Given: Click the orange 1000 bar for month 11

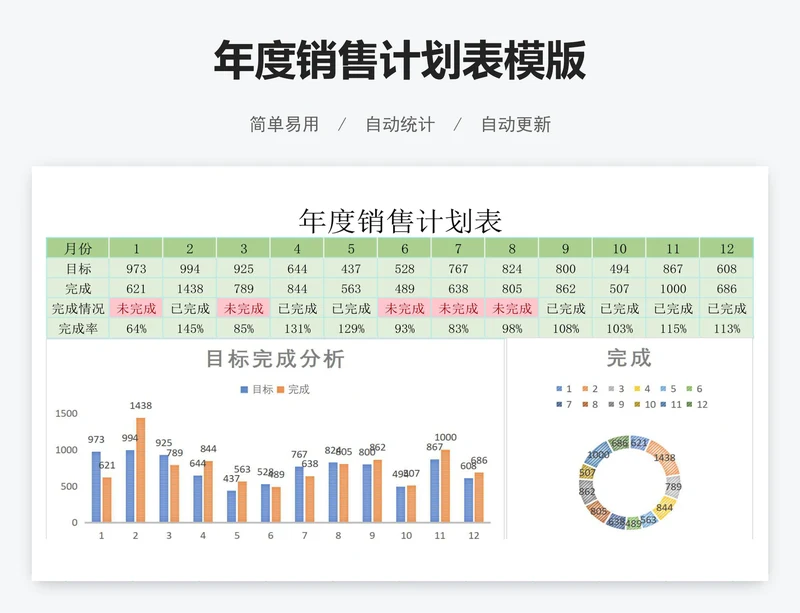Looking at the screenshot, I should [445, 486].
